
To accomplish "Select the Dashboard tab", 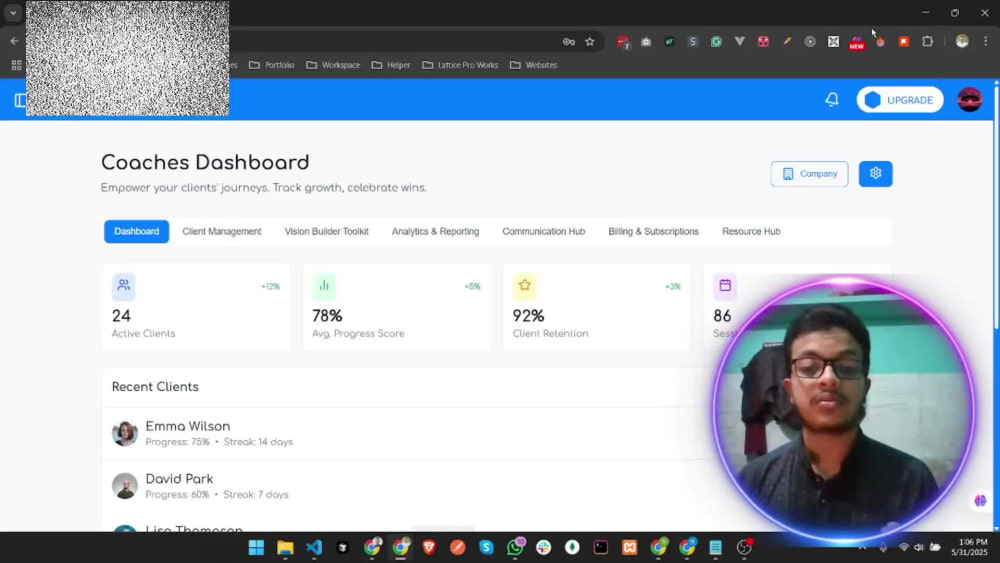I will coord(136,231).
